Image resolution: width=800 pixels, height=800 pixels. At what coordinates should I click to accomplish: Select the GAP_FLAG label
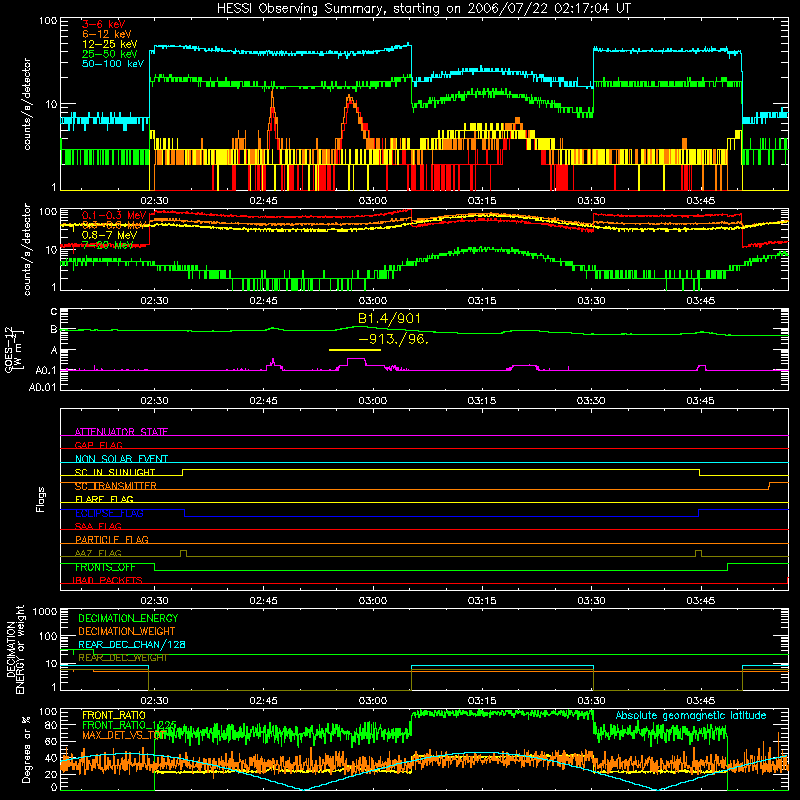(98, 445)
